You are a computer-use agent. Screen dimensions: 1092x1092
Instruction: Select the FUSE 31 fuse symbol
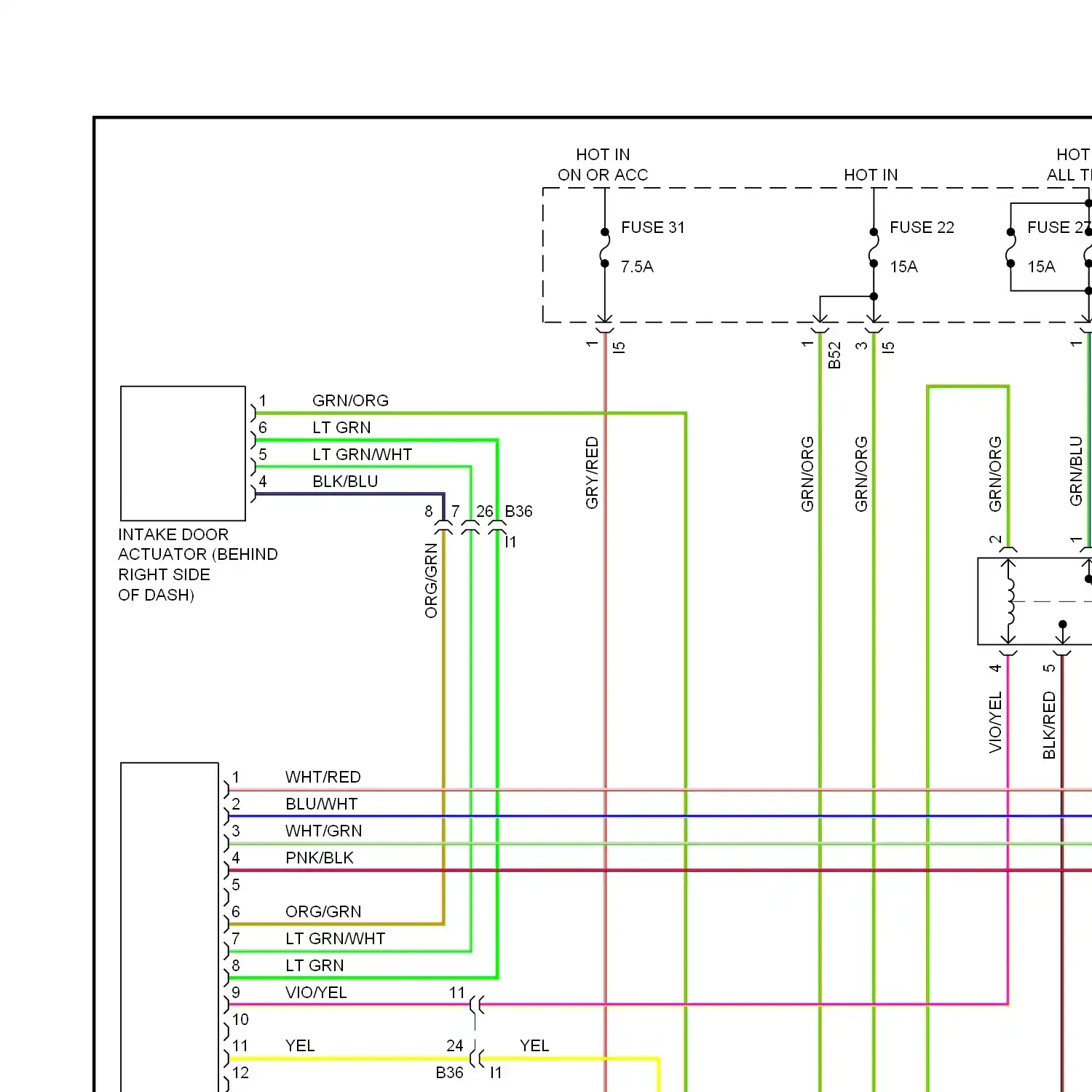coord(604,248)
